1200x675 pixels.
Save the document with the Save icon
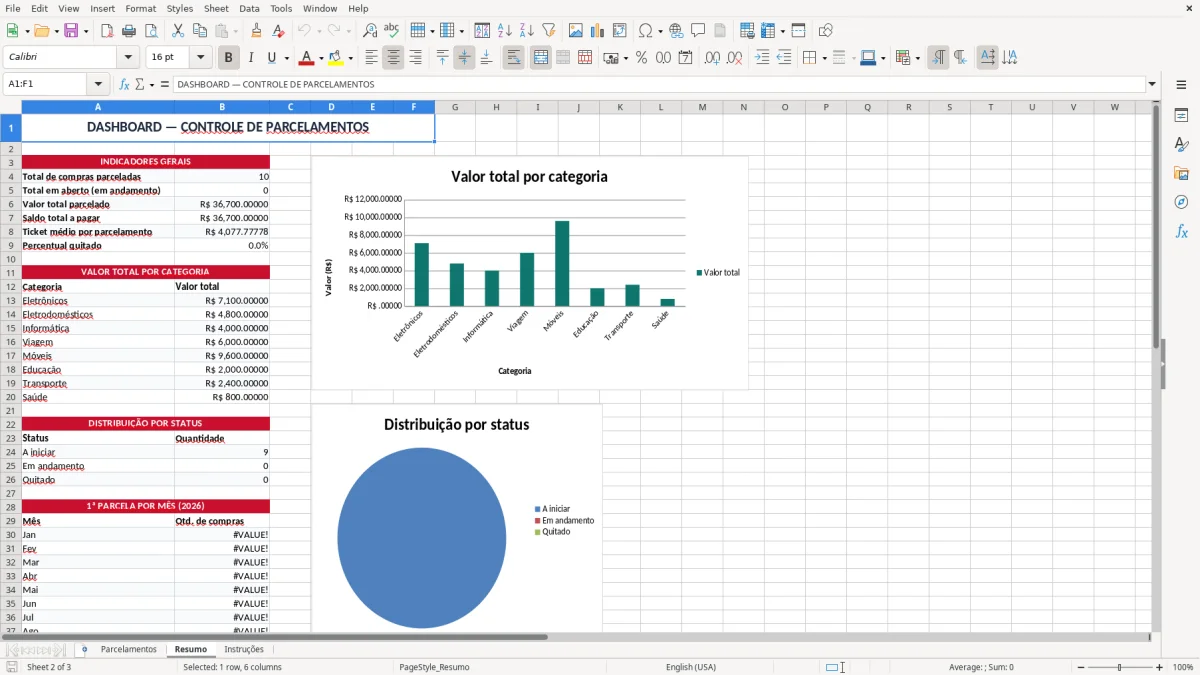[x=71, y=31]
